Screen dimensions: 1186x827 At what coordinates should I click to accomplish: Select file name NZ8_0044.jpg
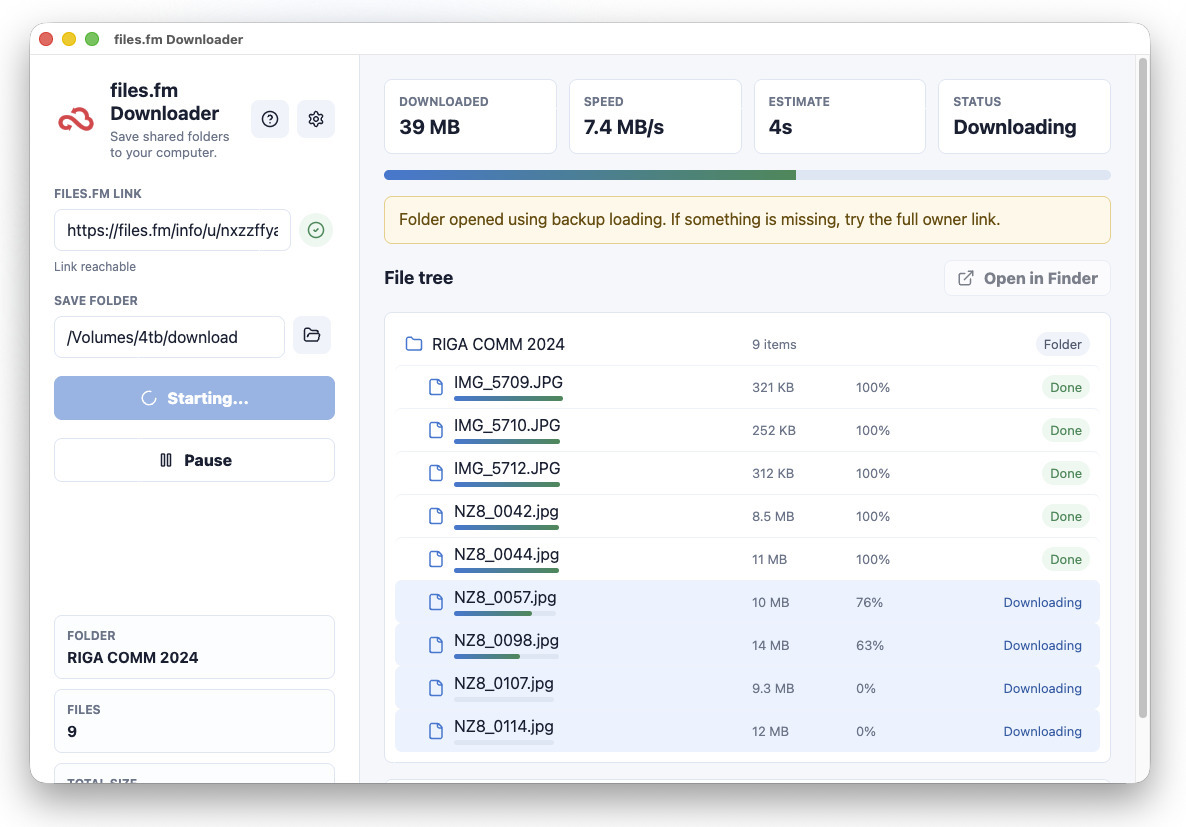[x=506, y=555]
